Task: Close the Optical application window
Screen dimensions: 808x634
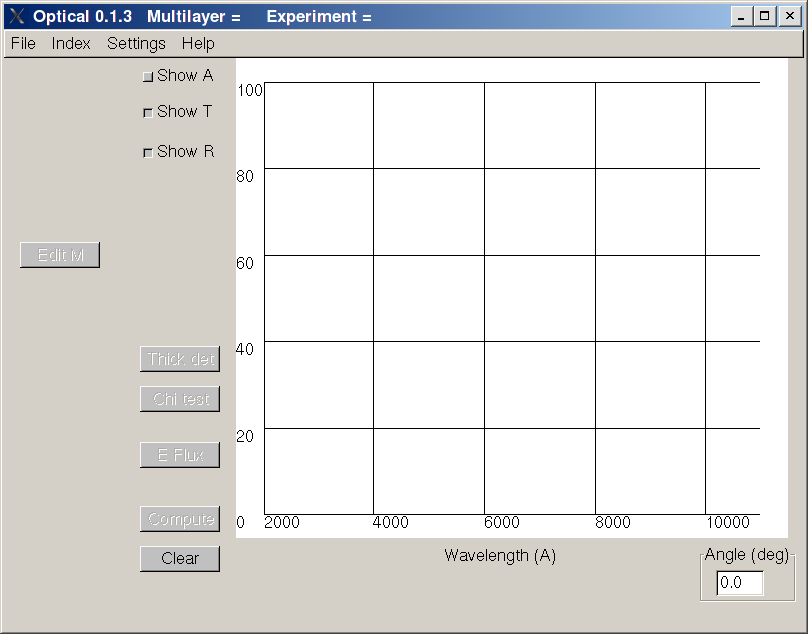Action: coord(789,16)
